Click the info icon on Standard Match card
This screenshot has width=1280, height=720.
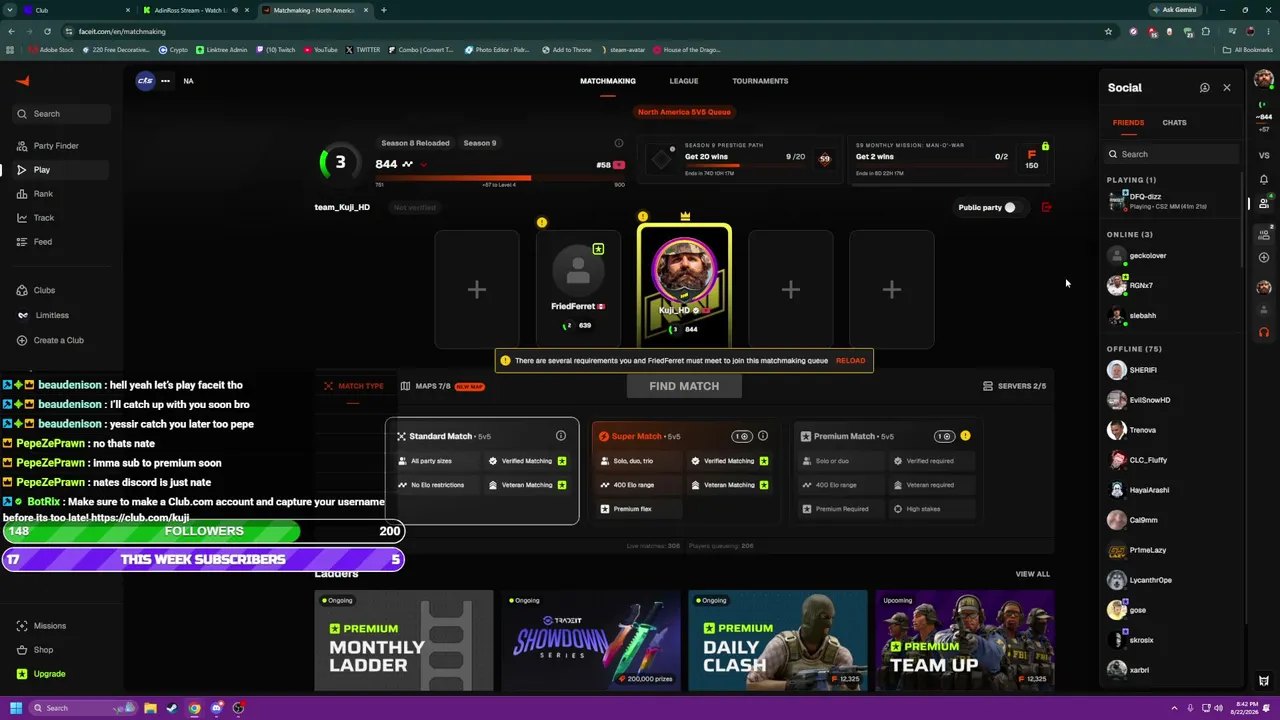561,436
